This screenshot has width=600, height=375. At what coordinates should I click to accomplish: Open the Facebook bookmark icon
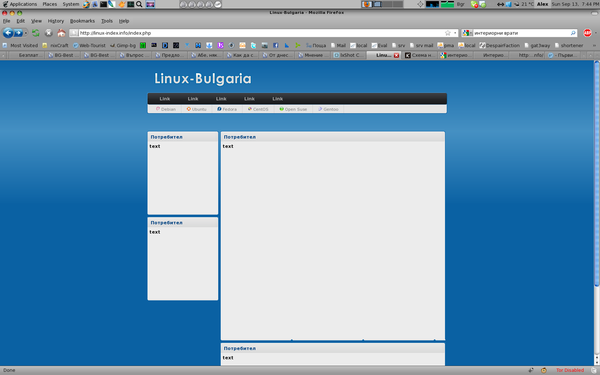(276, 45)
